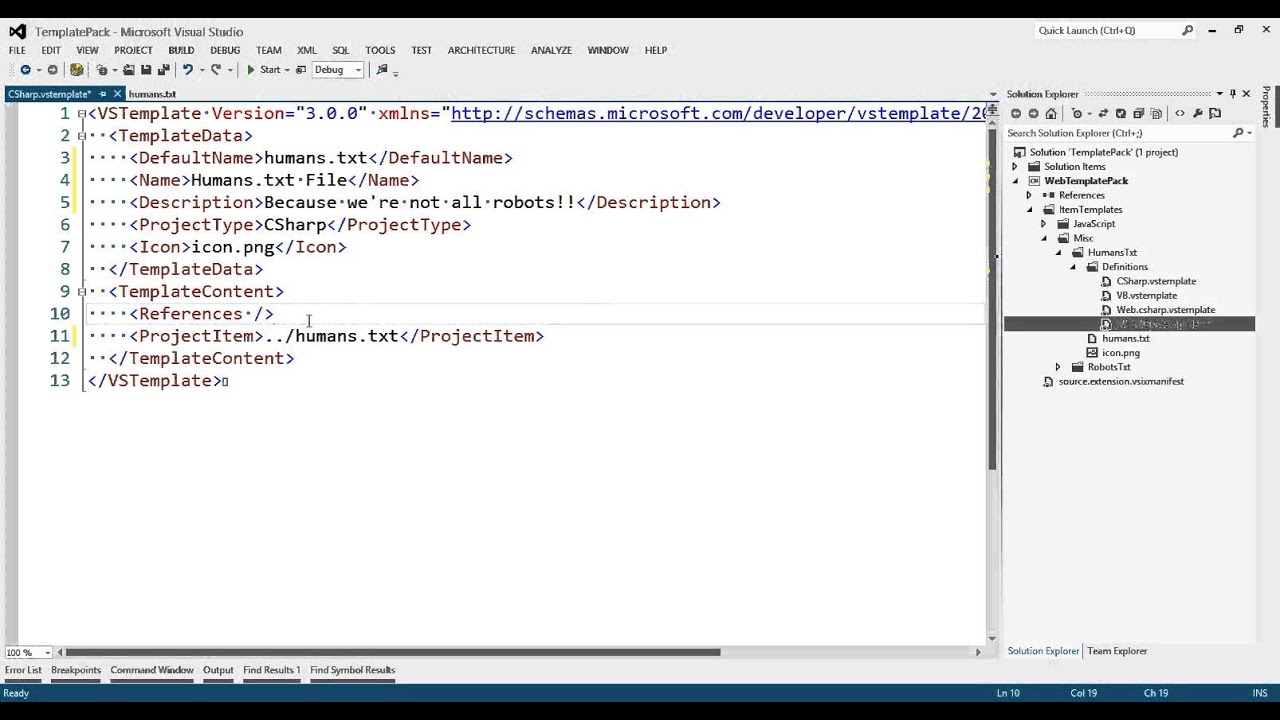
Task: Toggle auto-hide pin on Solution Explorer panel
Action: [x=1232, y=94]
